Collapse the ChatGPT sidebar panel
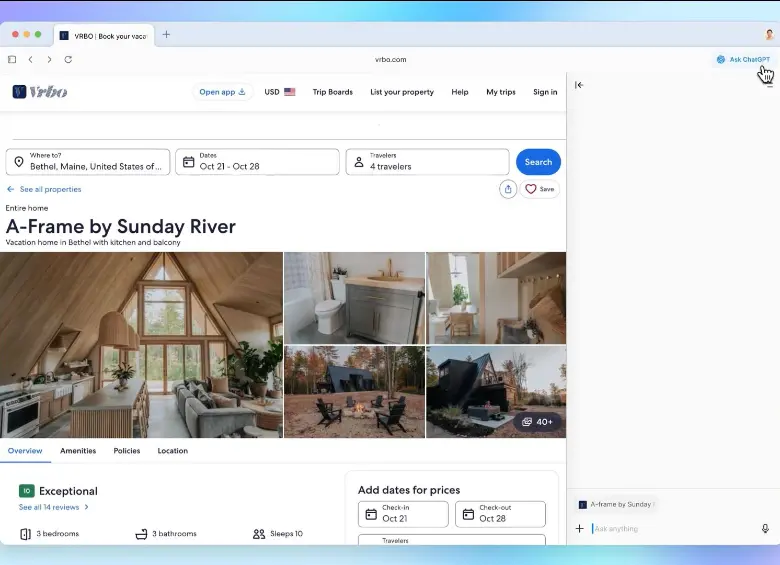 (579, 85)
